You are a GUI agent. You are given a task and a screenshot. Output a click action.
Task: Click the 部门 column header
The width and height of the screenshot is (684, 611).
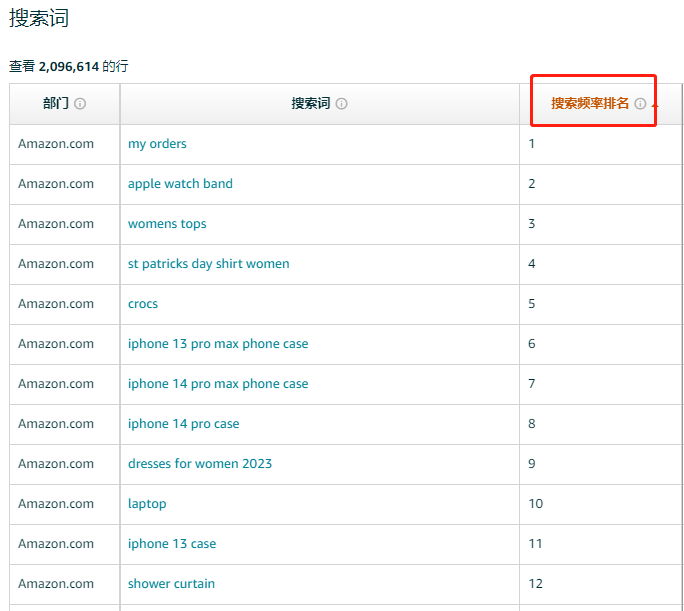point(56,103)
